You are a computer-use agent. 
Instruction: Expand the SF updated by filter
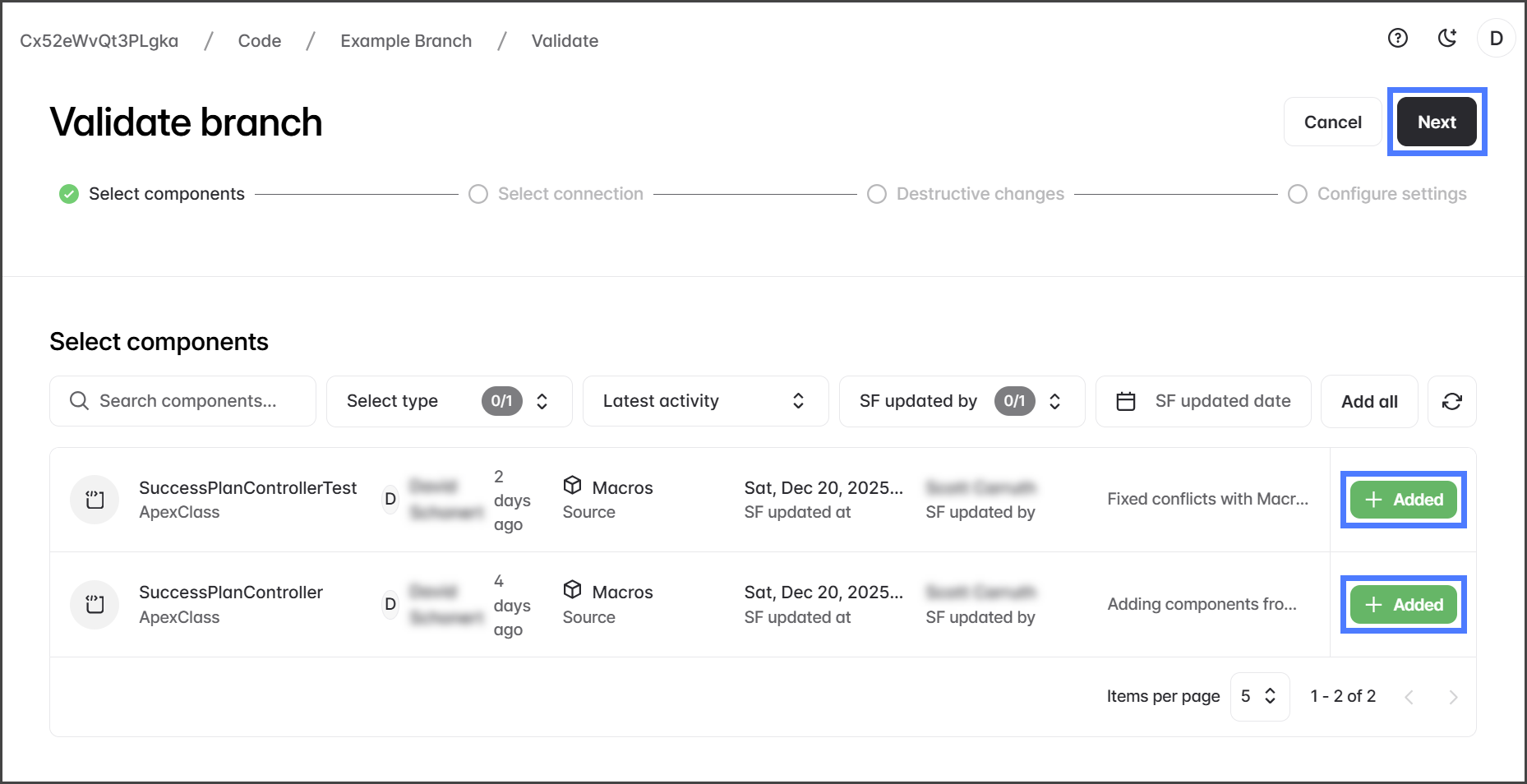click(x=961, y=401)
